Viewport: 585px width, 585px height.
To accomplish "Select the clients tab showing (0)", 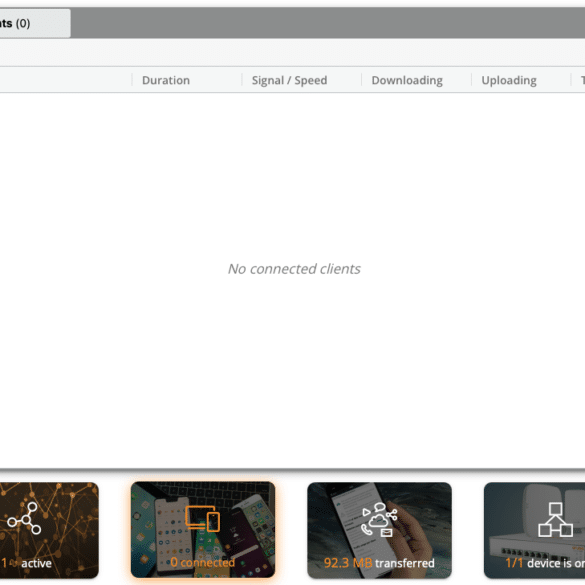I will point(34,23).
